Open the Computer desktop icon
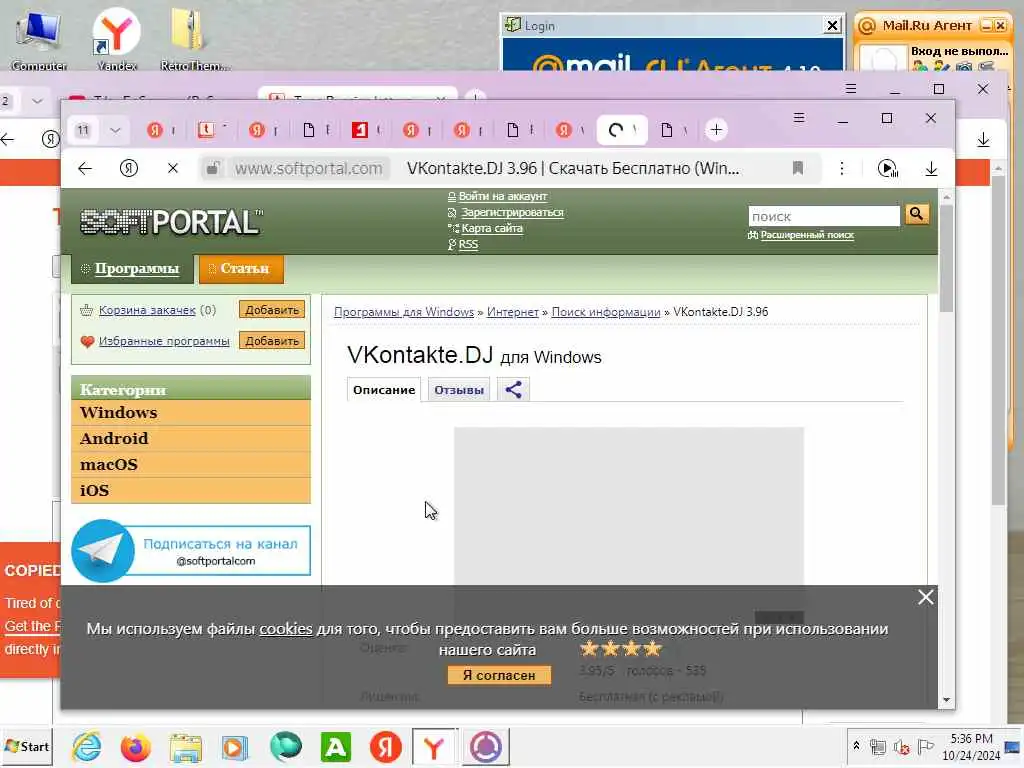 (39, 38)
